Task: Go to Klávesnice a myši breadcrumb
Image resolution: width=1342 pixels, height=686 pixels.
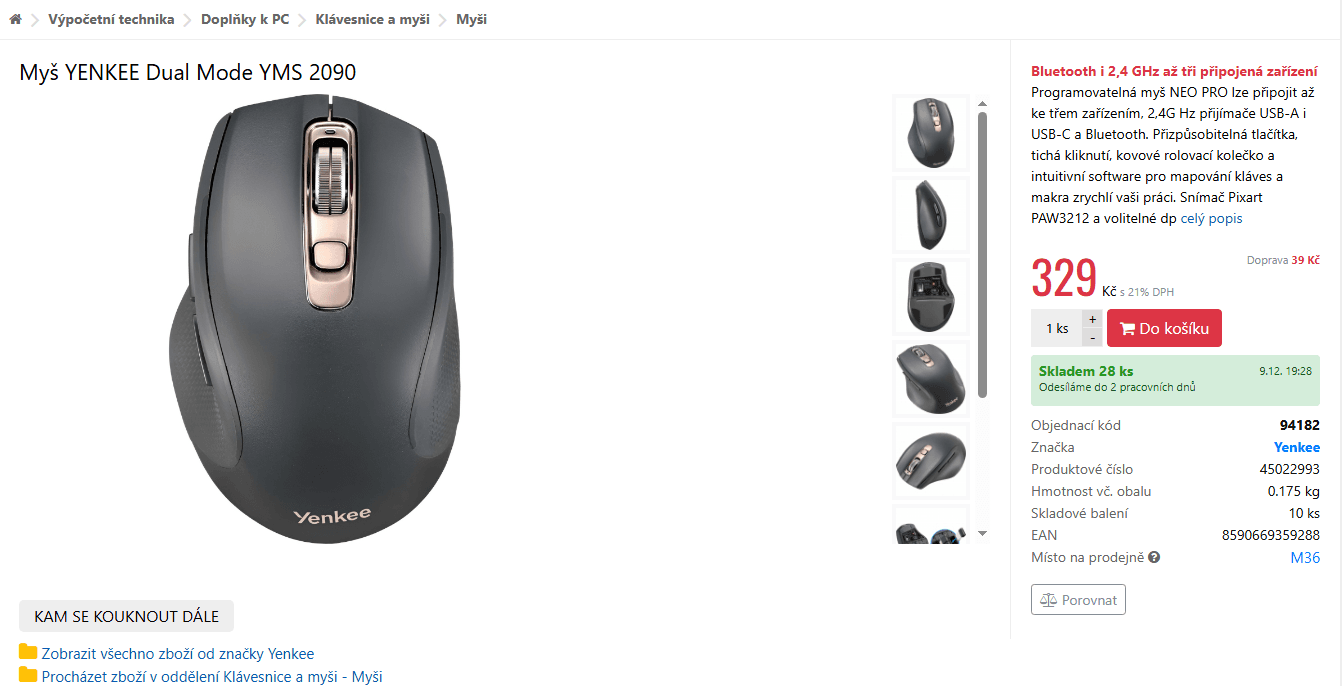Action: point(372,19)
